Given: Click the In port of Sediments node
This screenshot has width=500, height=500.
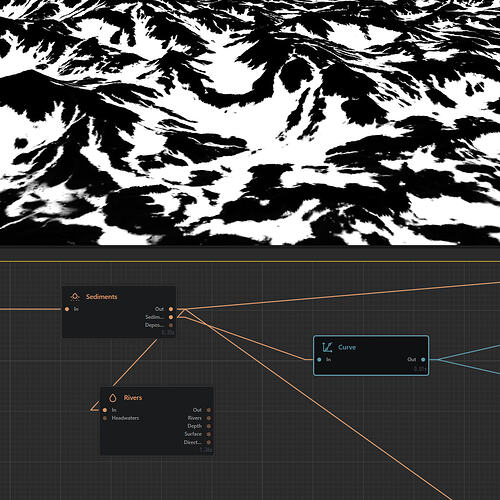Looking at the screenshot, I should [67, 309].
